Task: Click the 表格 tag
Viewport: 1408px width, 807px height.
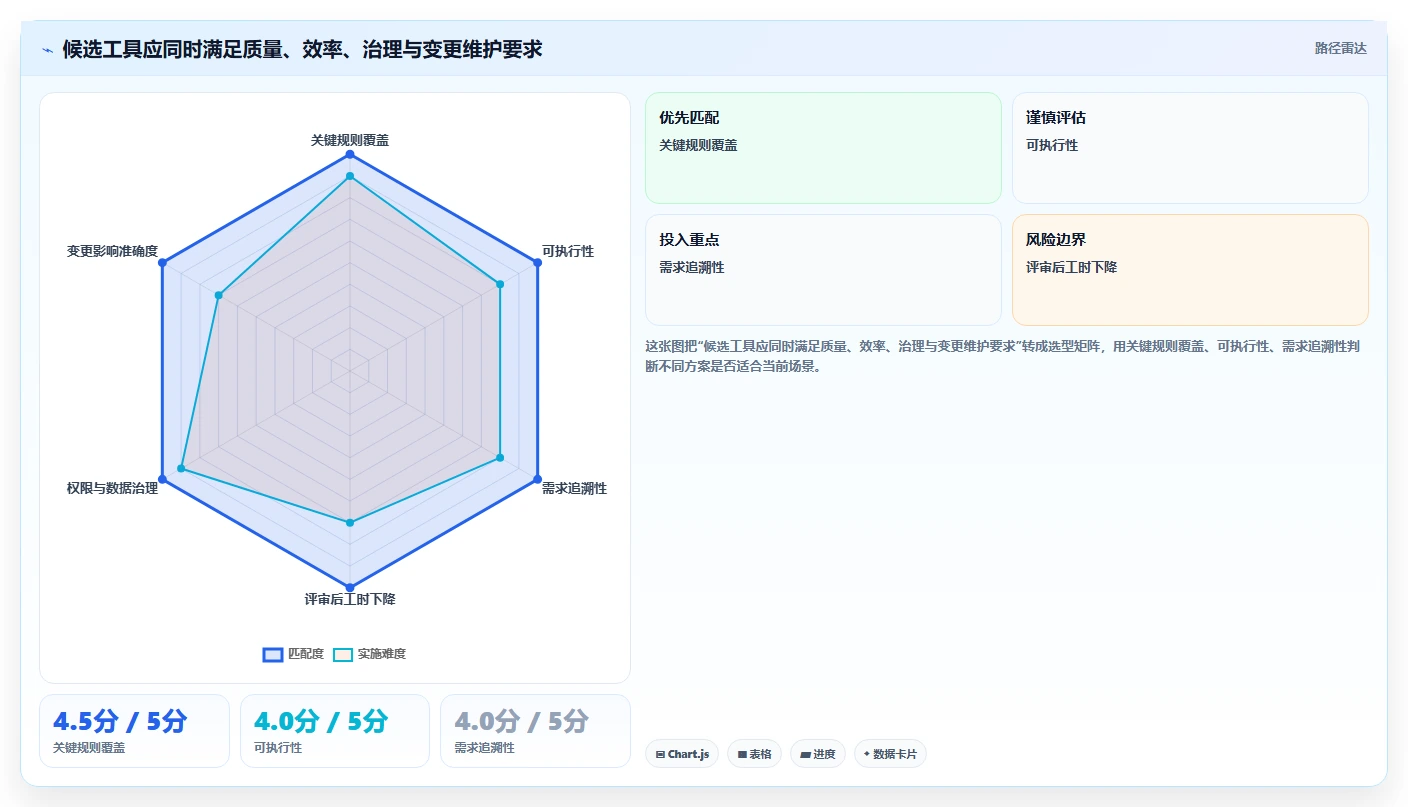Action: [754, 754]
